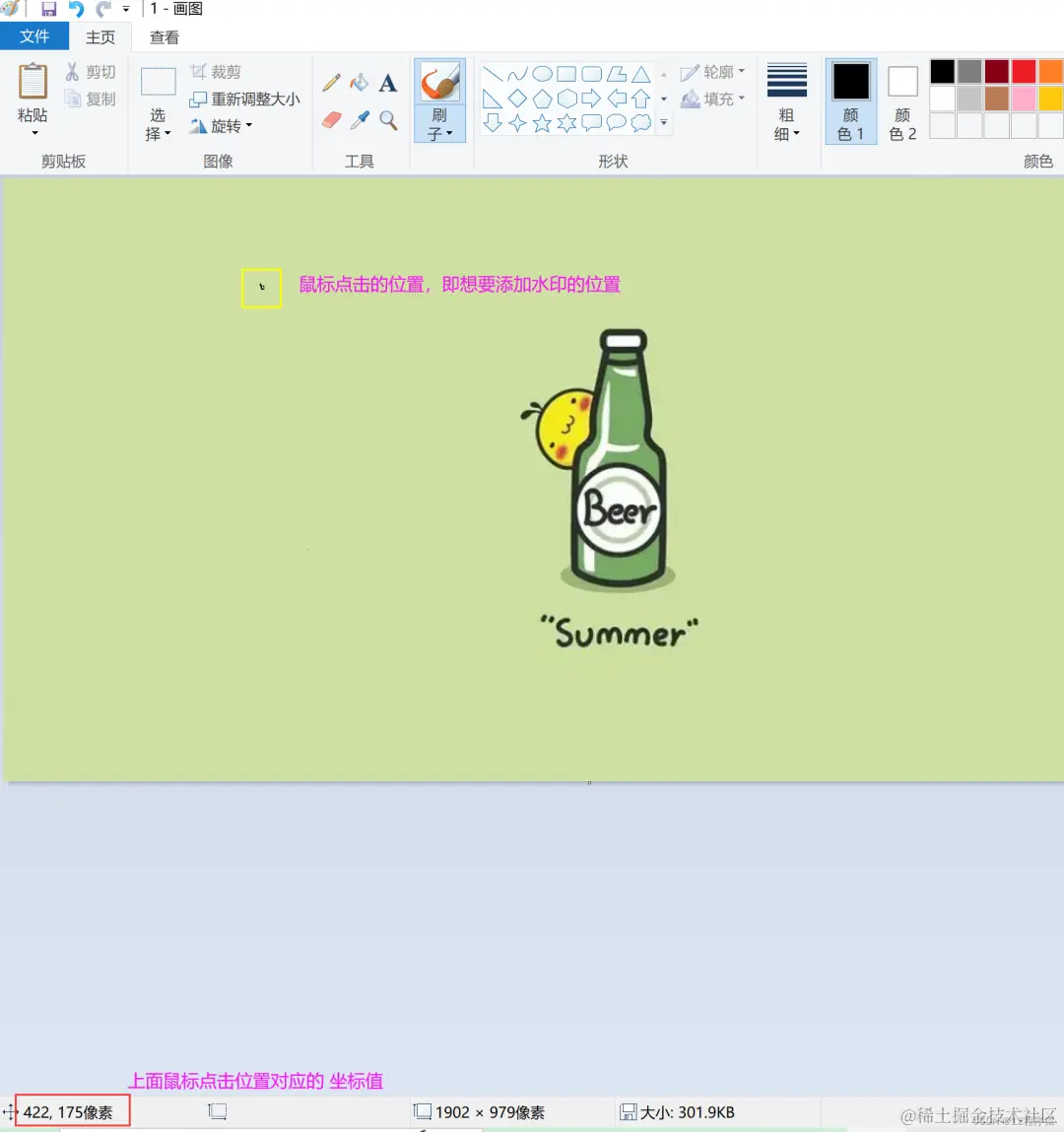1064x1132 pixels.
Task: Pick the pink color swatch
Action: click(1024, 99)
